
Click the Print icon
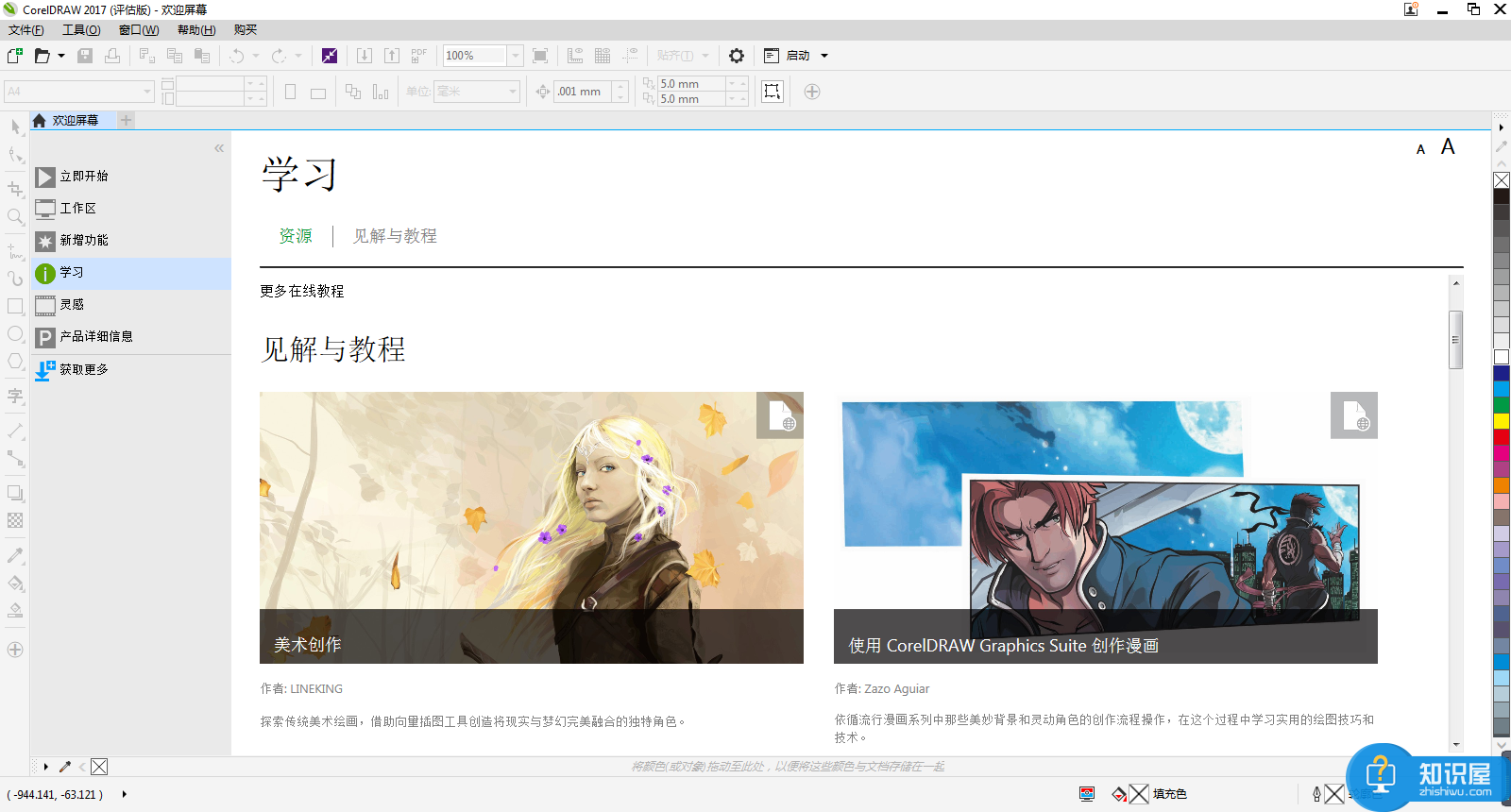(x=112, y=56)
